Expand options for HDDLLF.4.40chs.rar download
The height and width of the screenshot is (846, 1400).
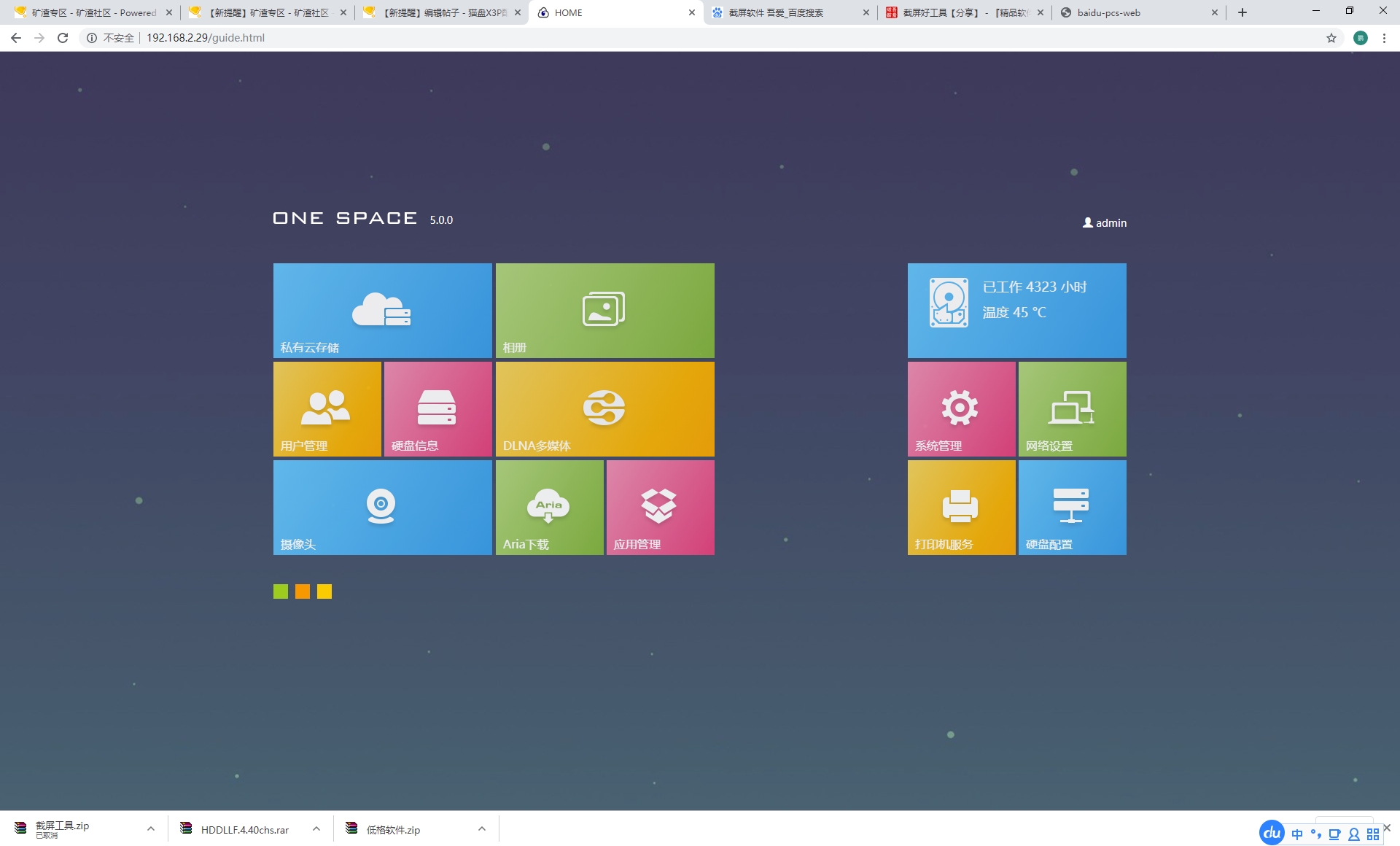[x=316, y=829]
